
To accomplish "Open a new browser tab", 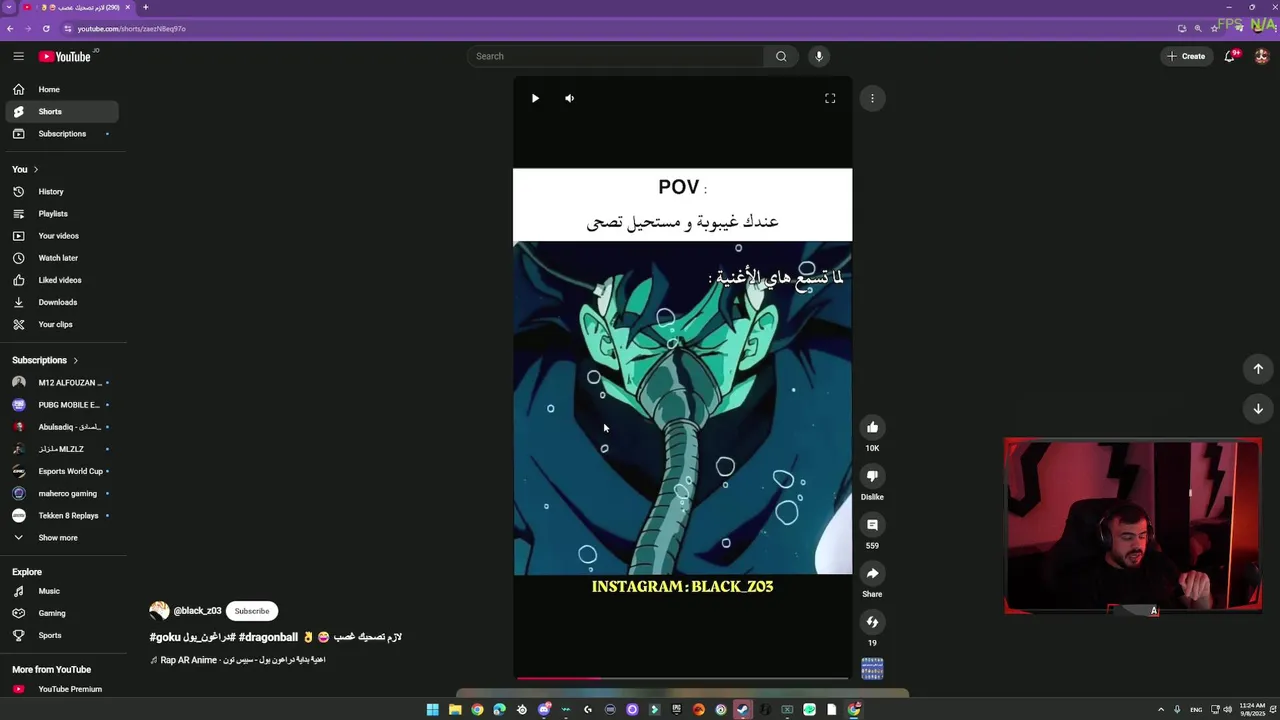I will [145, 7].
